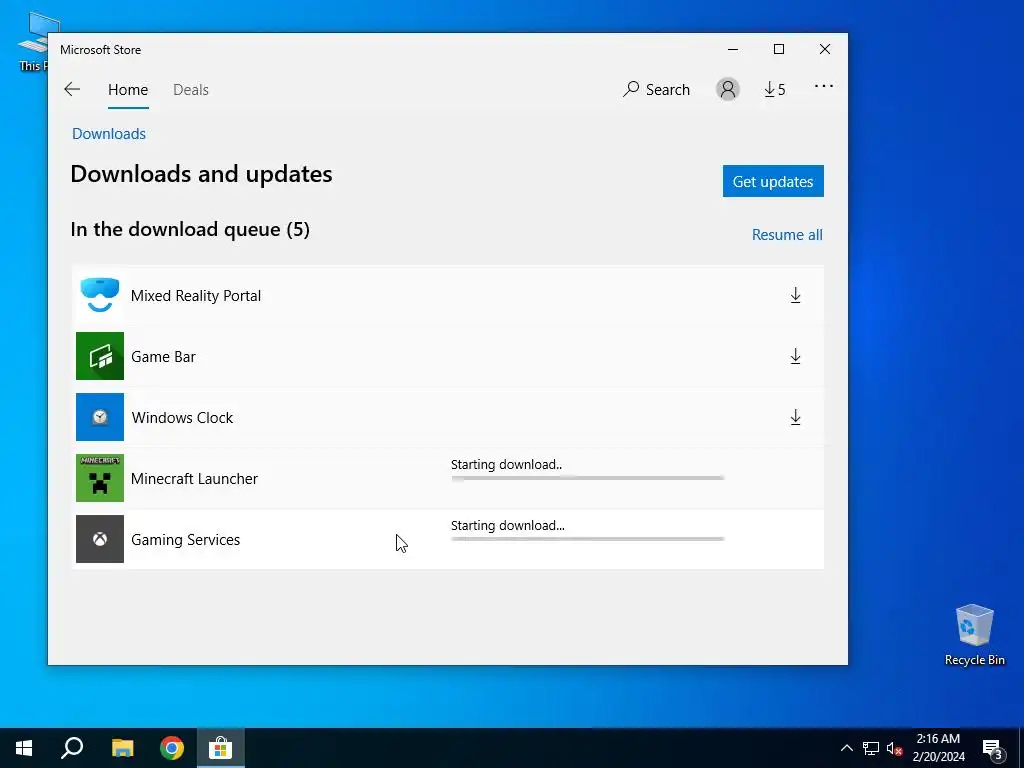This screenshot has height=768, width=1024.
Task: Maximize the Microsoft Store window
Action: (778, 49)
